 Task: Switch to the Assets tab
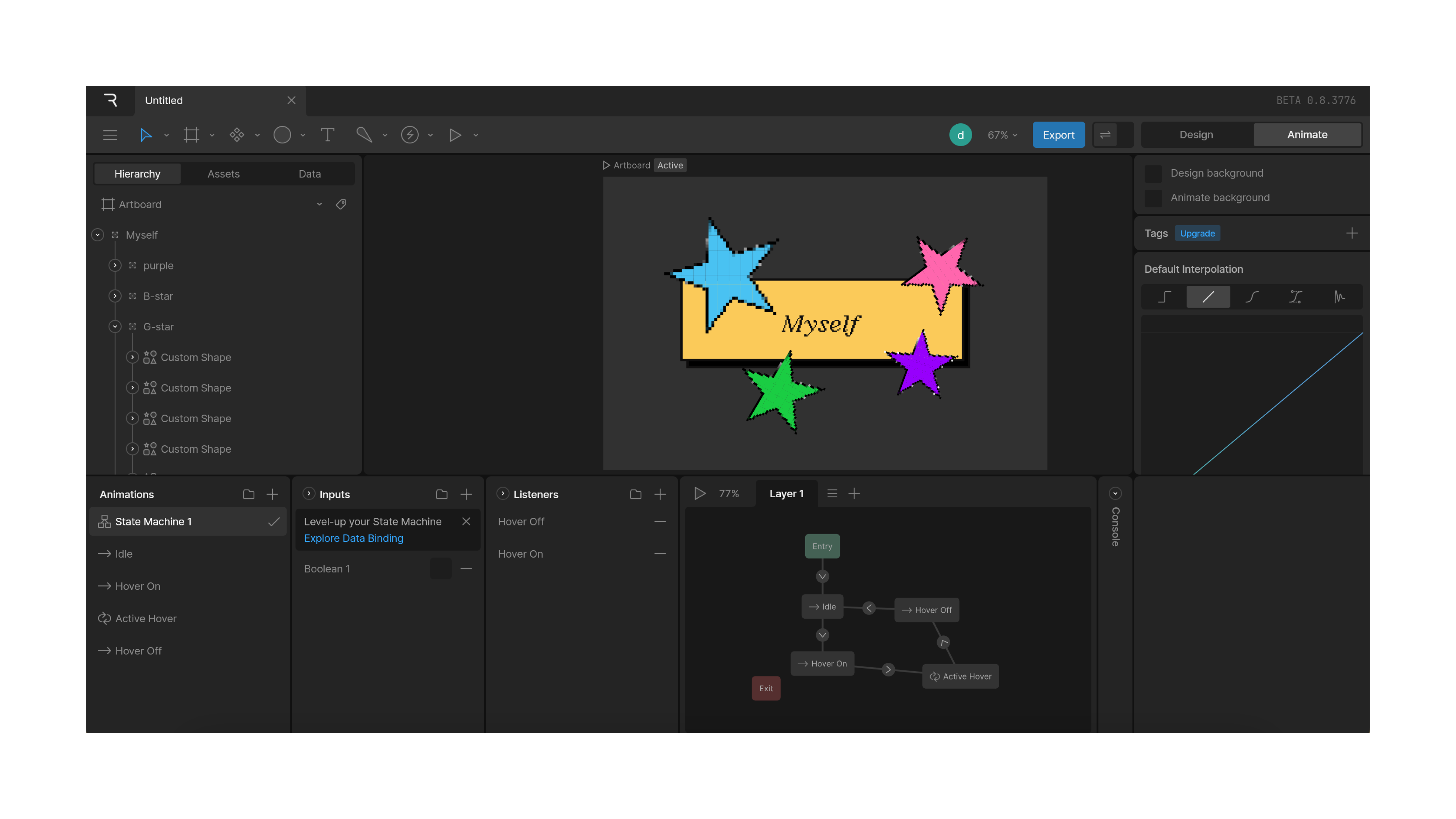[x=223, y=174]
